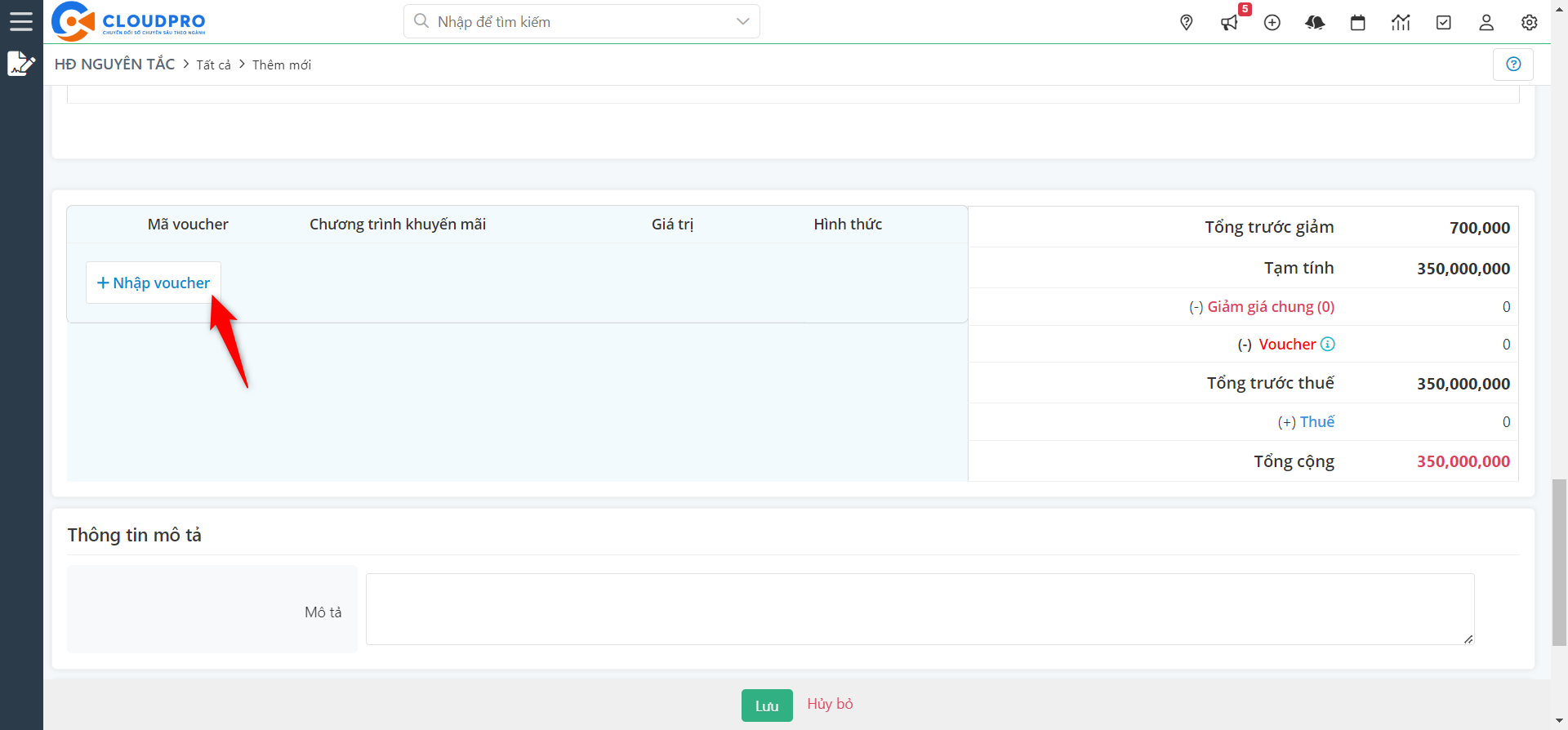Click the Thông tin mô tả heading
The height and width of the screenshot is (730, 1568).
[x=134, y=535]
